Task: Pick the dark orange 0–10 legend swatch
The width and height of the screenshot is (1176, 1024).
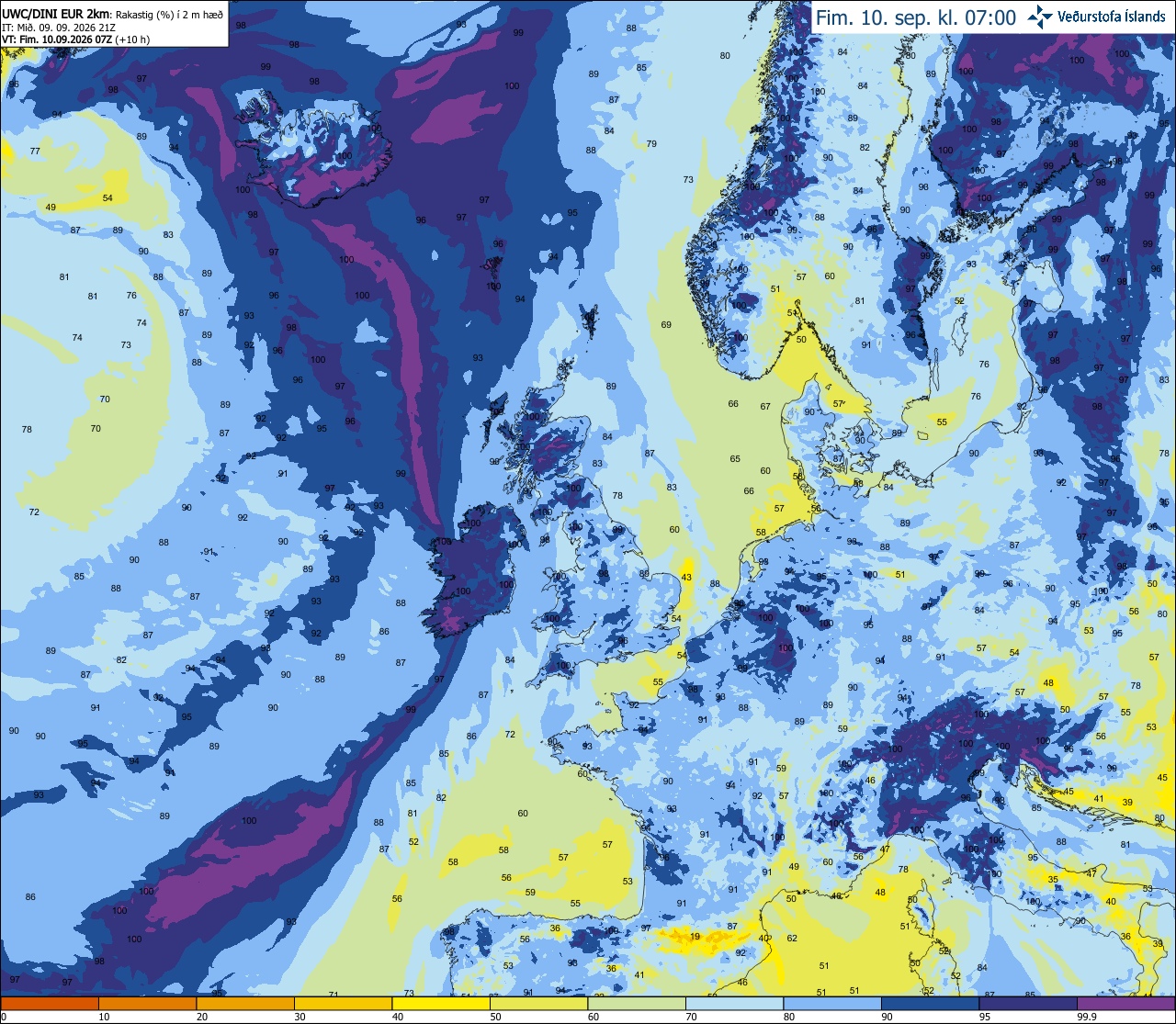Action: coord(49,1003)
